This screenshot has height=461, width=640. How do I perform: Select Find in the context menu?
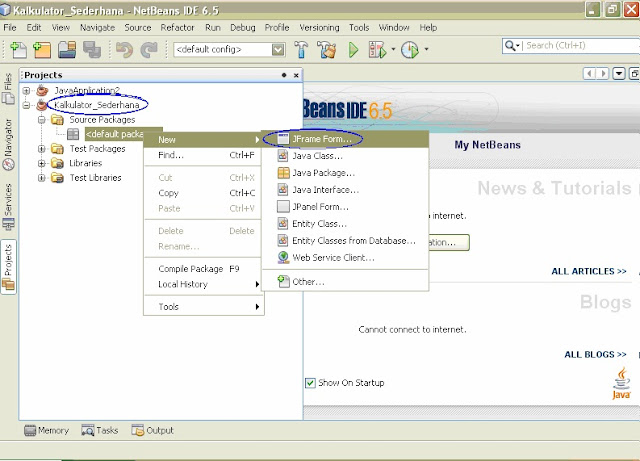point(204,155)
